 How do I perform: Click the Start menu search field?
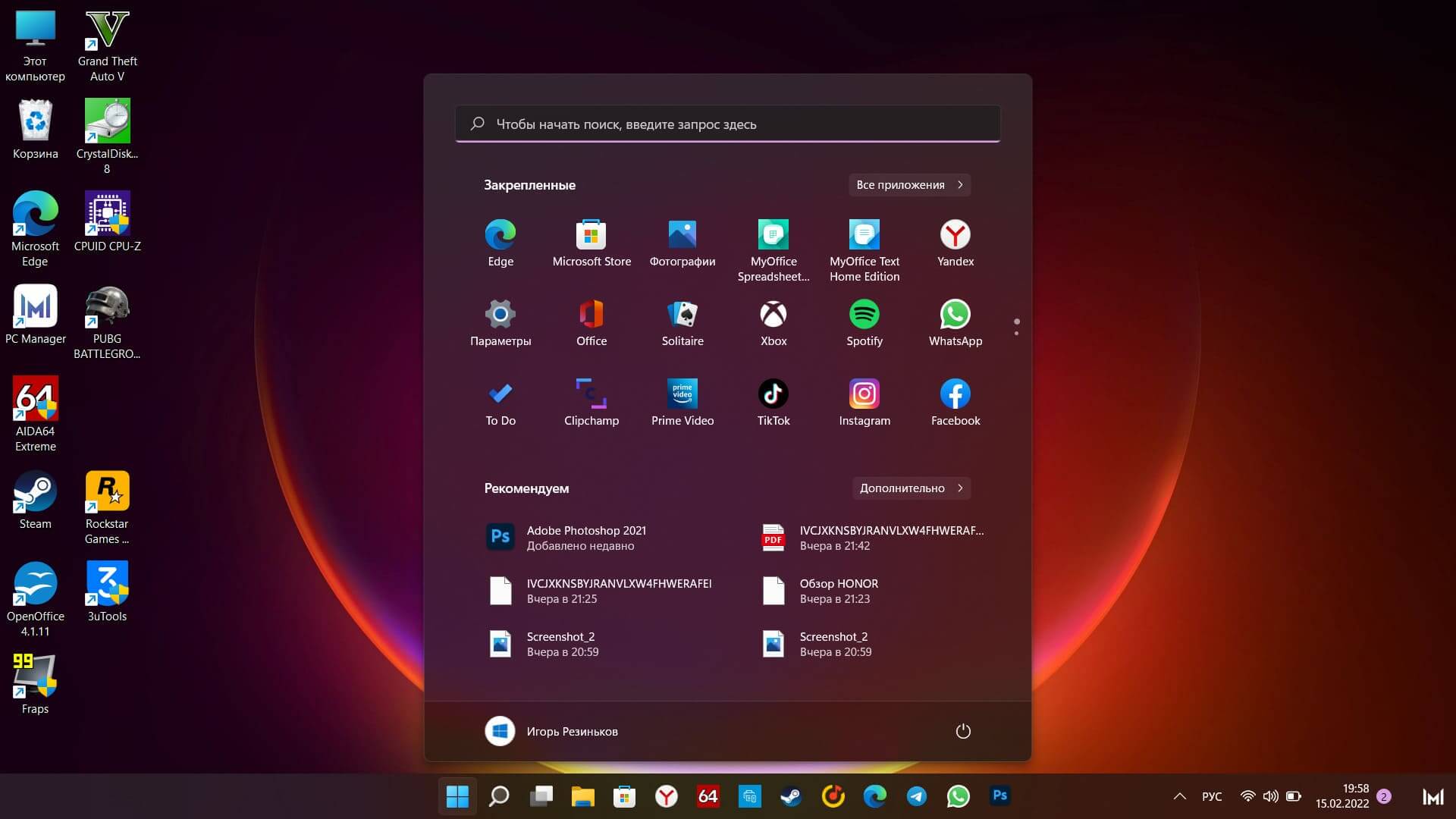click(726, 124)
